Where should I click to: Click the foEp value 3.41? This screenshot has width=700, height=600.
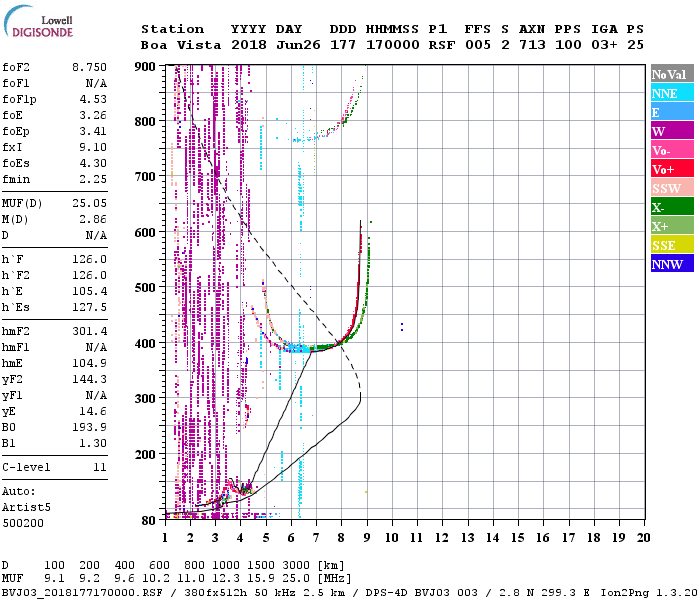point(93,131)
